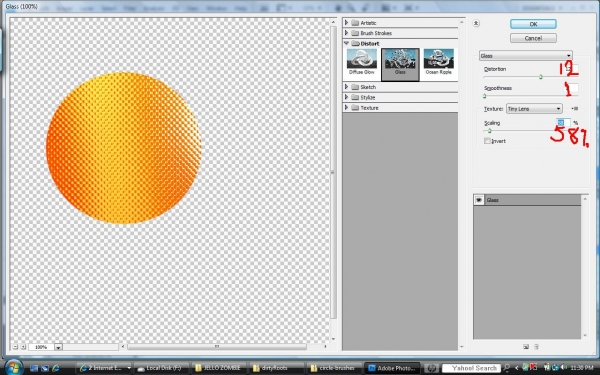Collapse the Distort filter folder

[x=346, y=43]
